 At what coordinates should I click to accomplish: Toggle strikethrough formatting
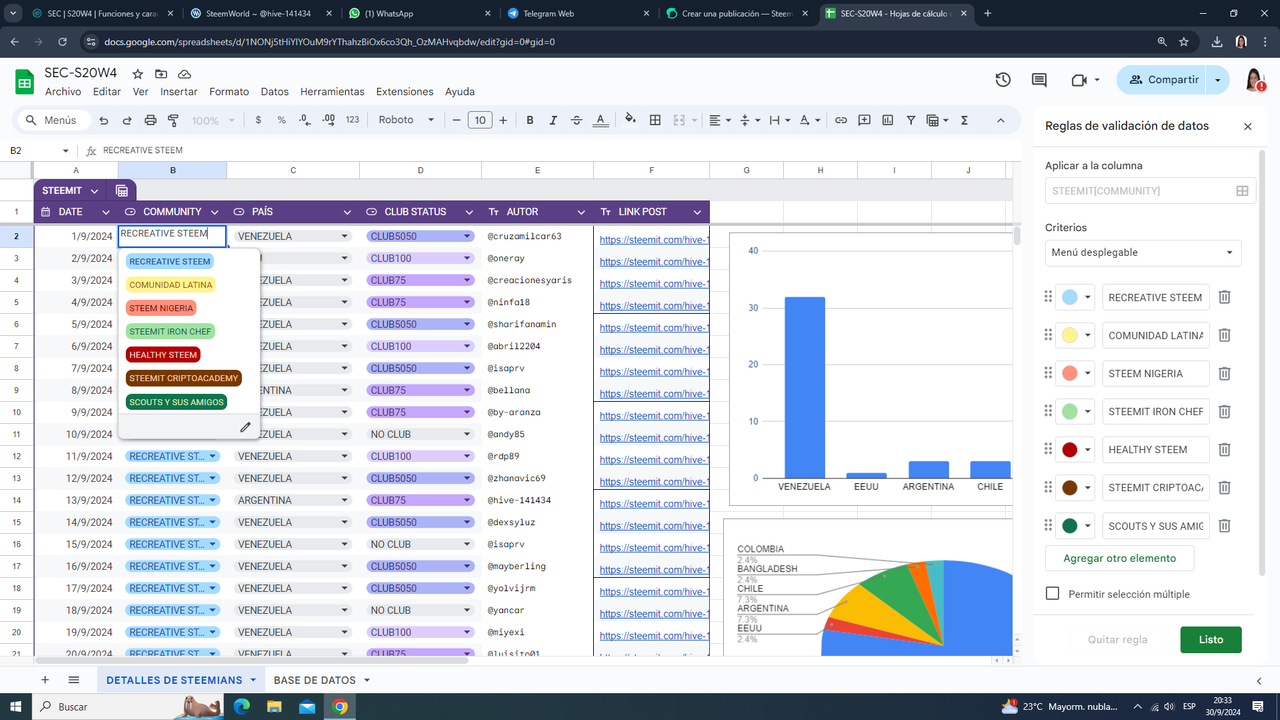576,120
